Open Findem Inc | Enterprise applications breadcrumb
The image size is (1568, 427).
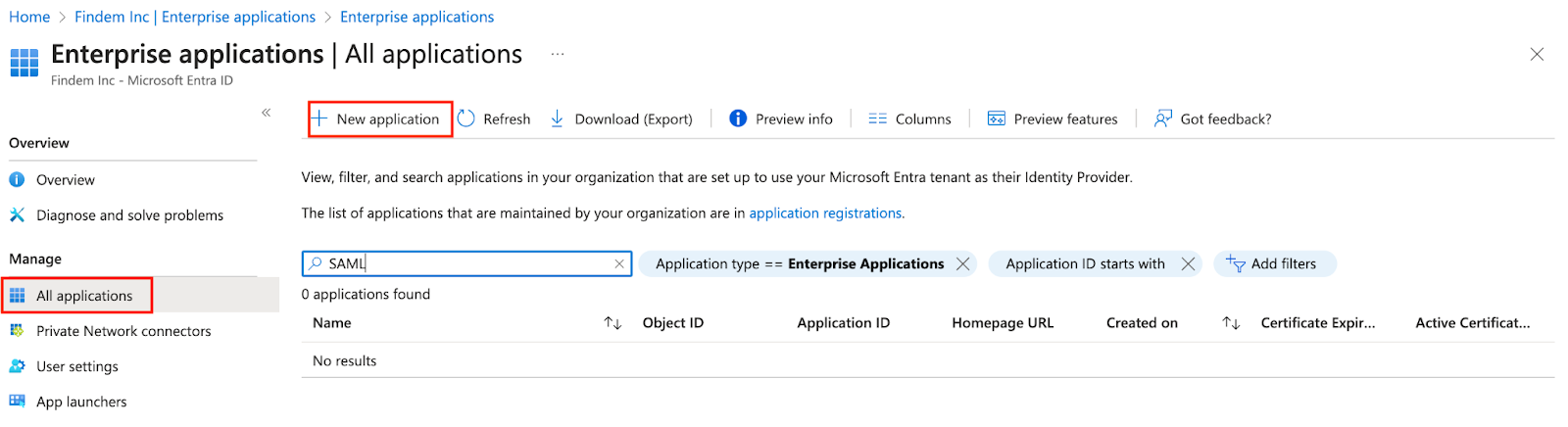coord(195,17)
